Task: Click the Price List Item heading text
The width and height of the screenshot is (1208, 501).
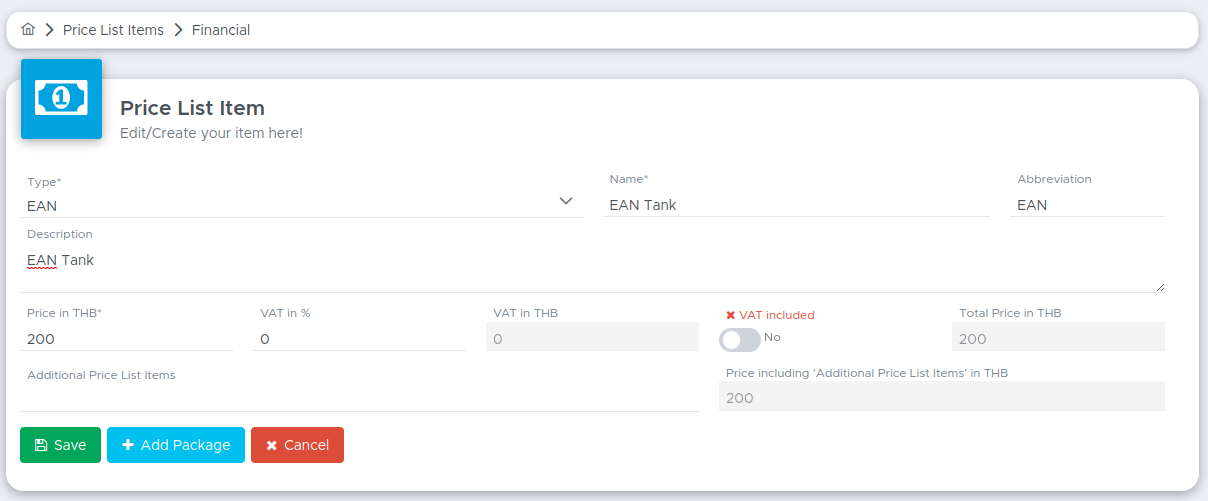Action: point(192,108)
